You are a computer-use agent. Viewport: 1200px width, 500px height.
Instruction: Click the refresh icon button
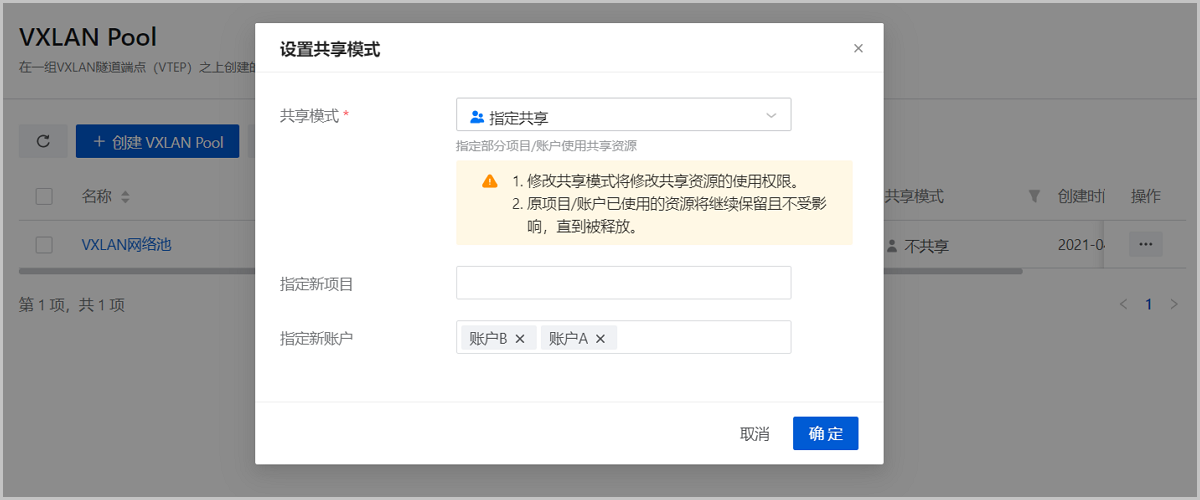(x=43, y=142)
